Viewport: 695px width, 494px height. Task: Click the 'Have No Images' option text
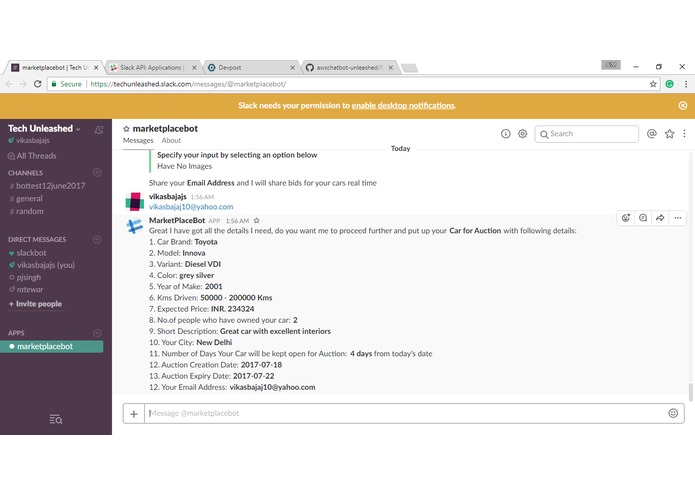point(184,166)
